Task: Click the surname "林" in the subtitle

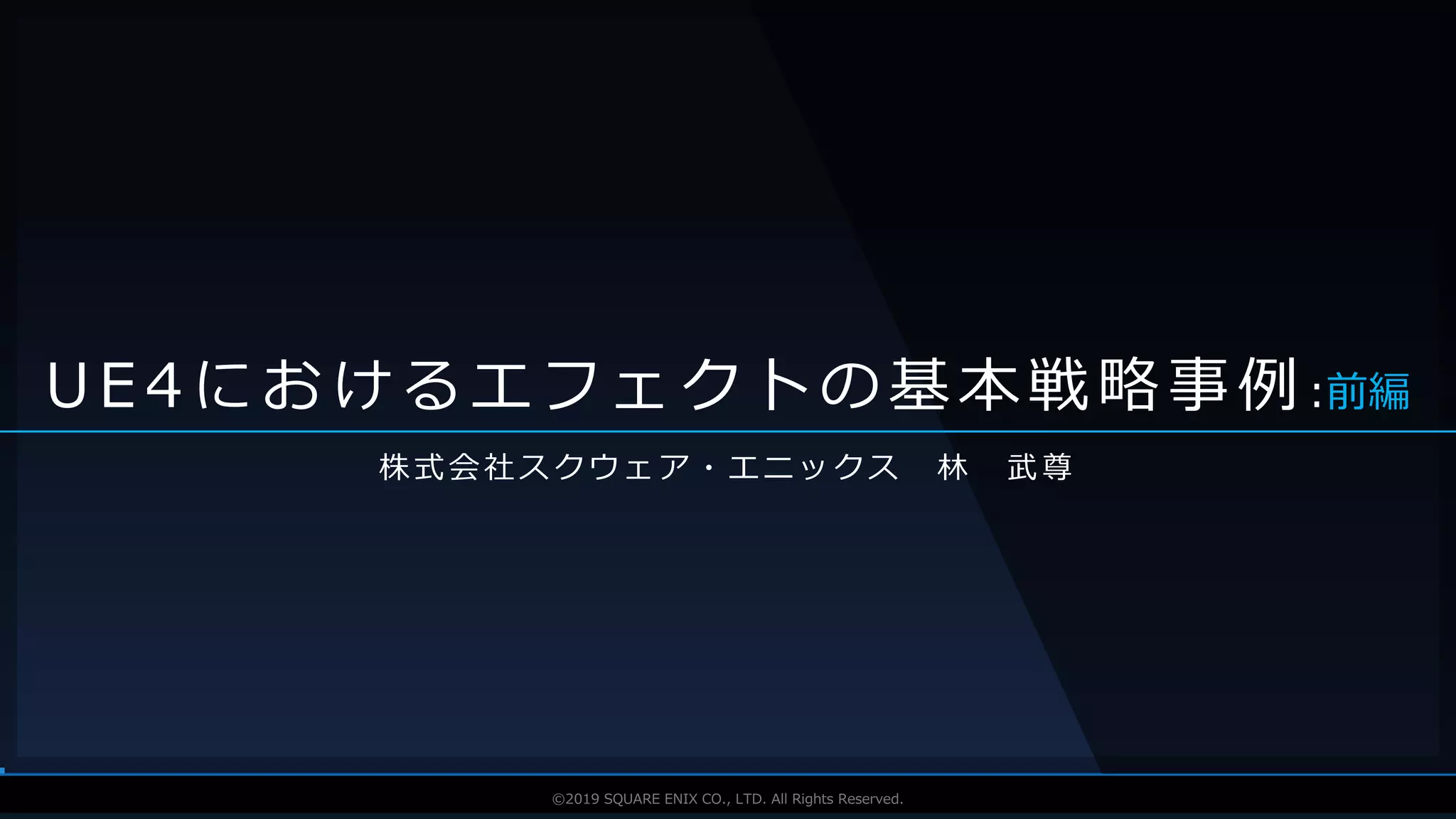Action: (953, 468)
